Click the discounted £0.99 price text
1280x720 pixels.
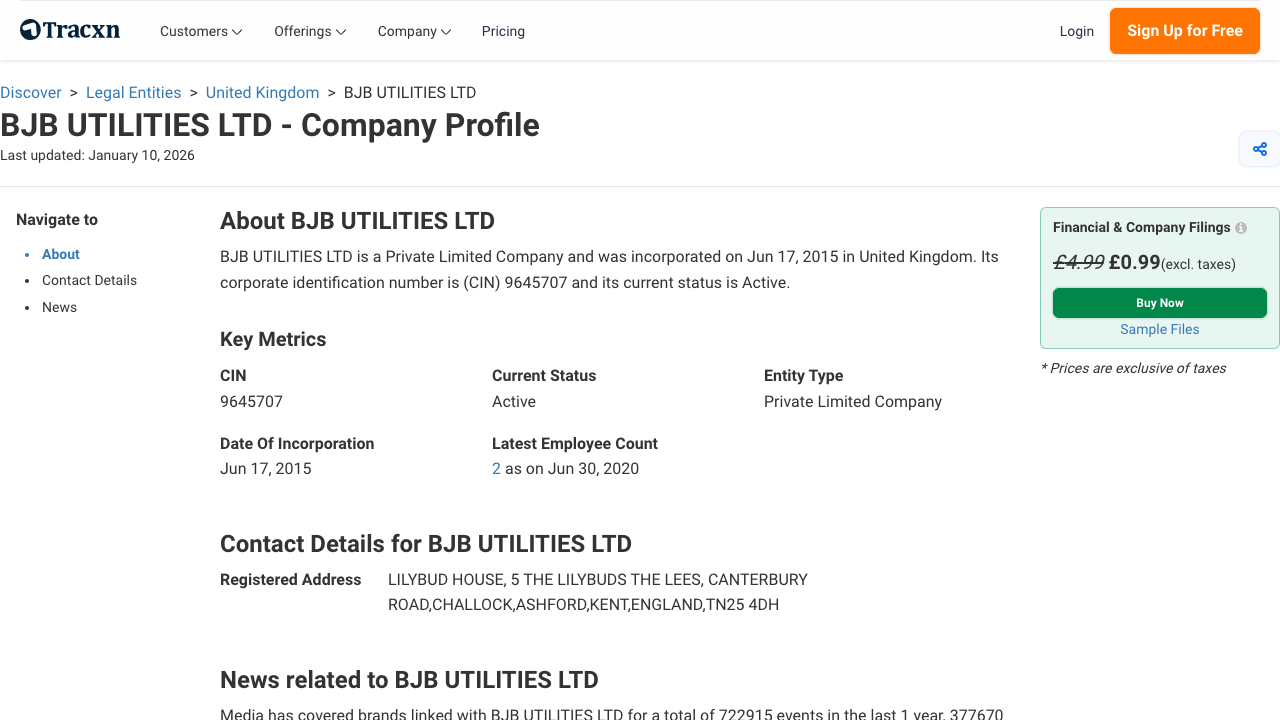1135,262
